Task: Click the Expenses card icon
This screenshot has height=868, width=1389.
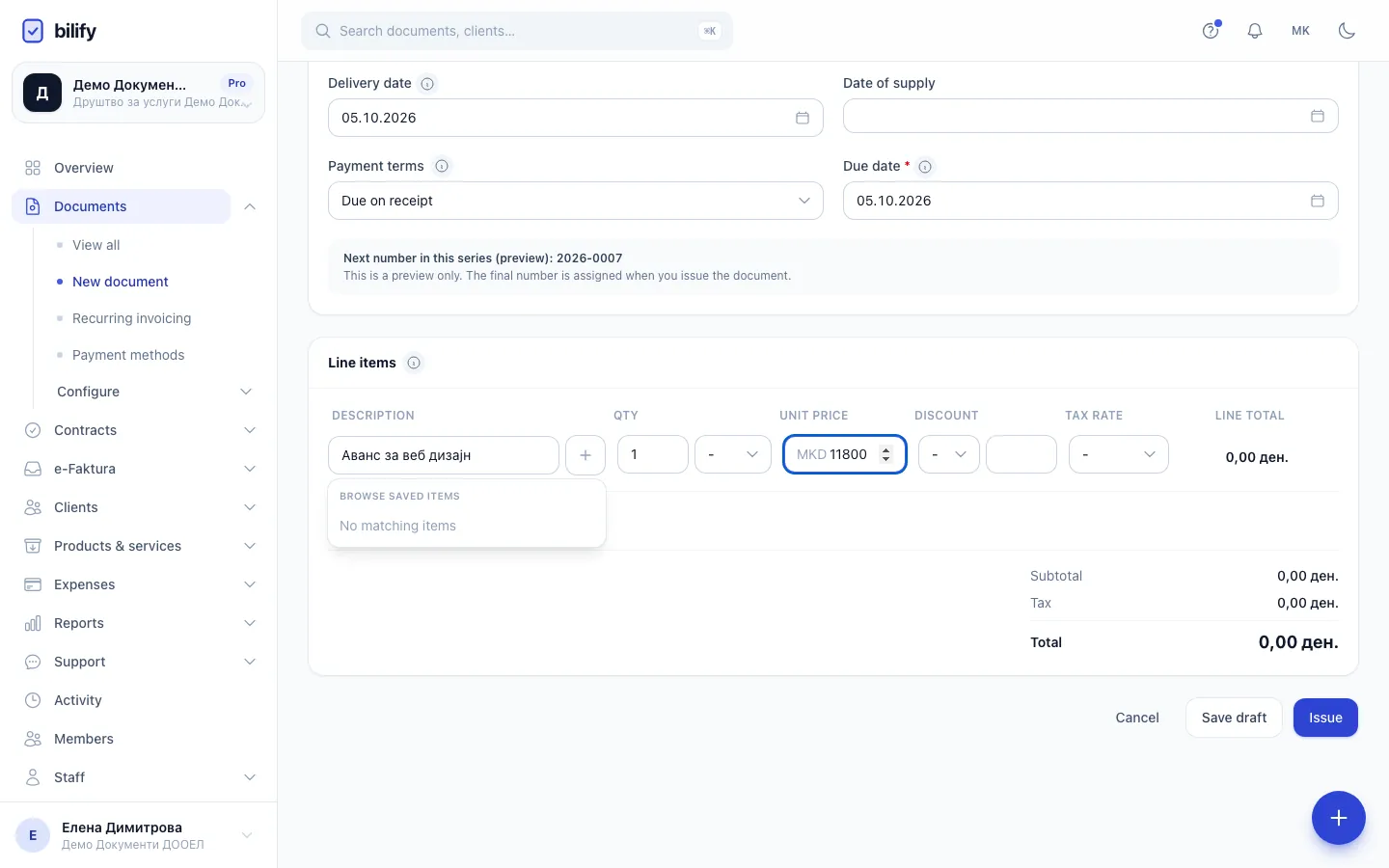Action: 33,584
